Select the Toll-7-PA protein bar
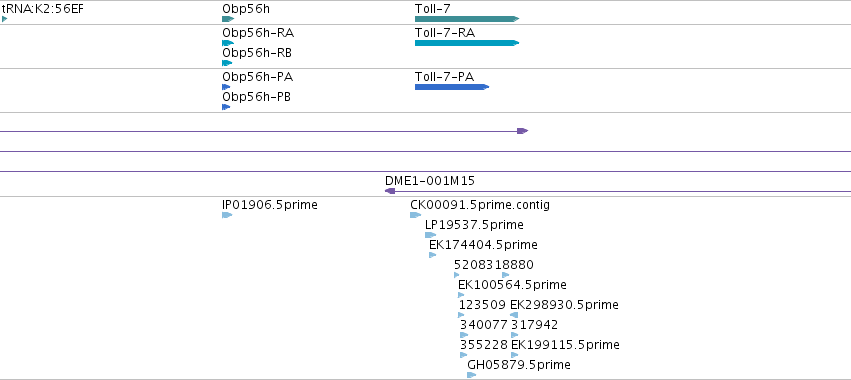Viewport: 851px width, 380px height. pos(452,87)
